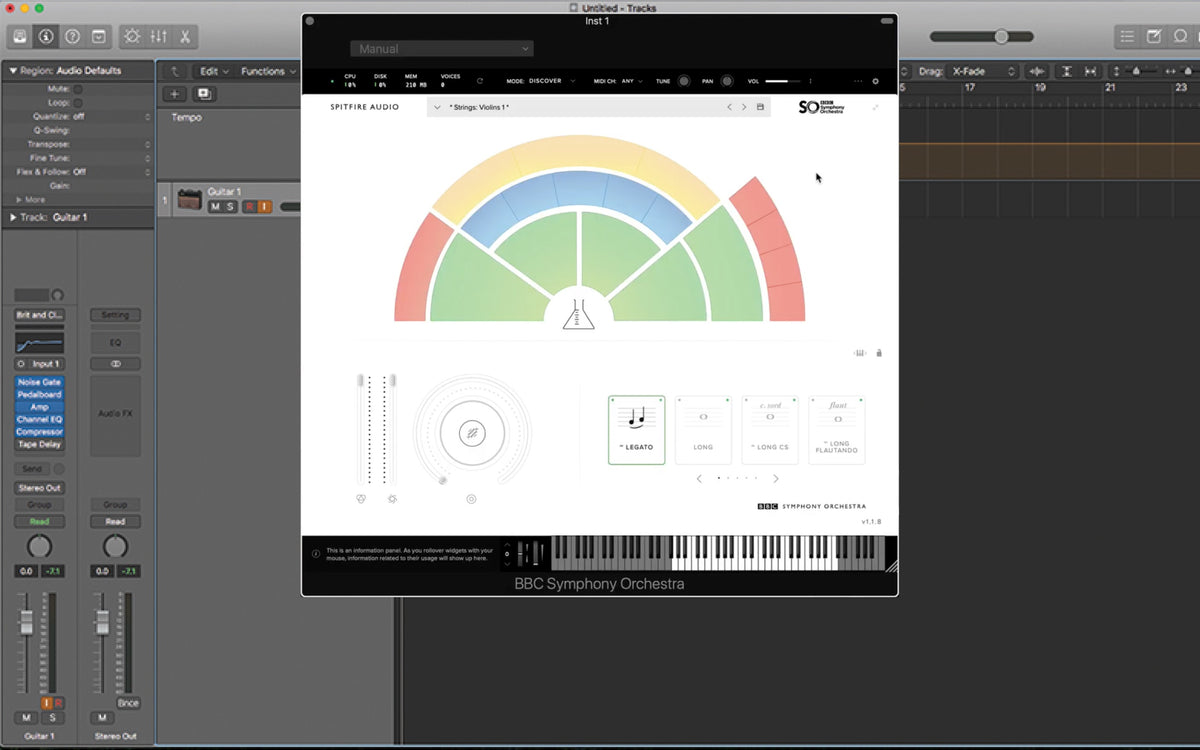Open the Library panel icon

21,37
